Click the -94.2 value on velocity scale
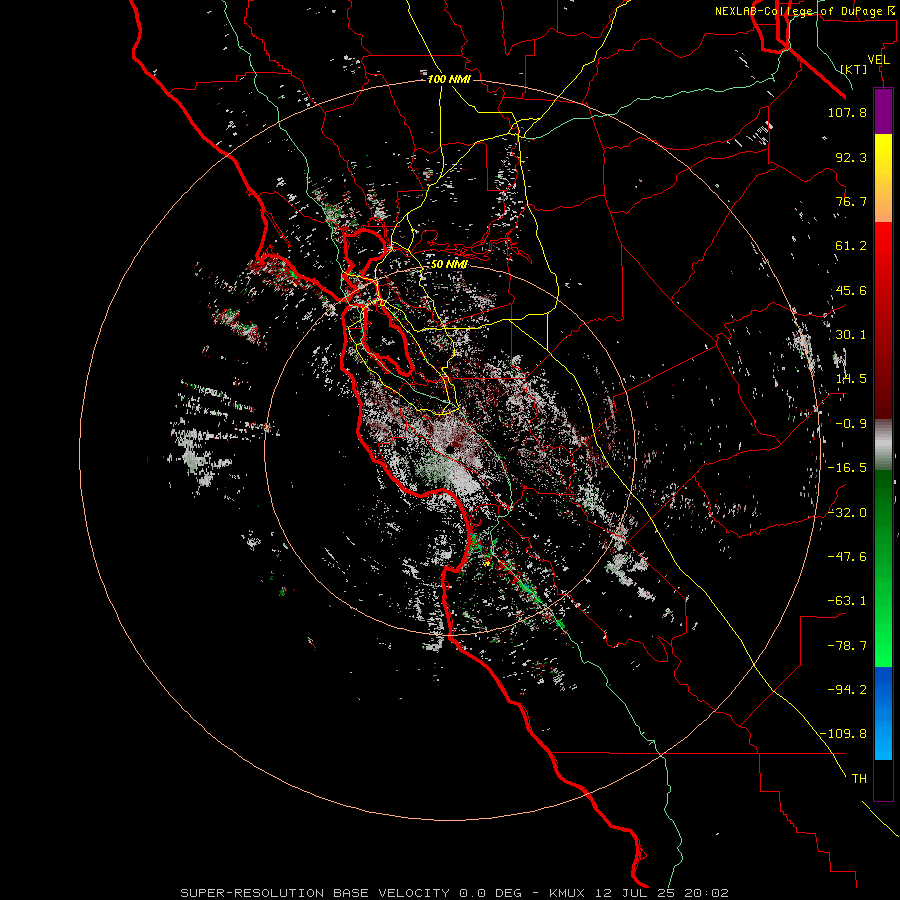Viewport: 900px width, 900px height. (847, 690)
